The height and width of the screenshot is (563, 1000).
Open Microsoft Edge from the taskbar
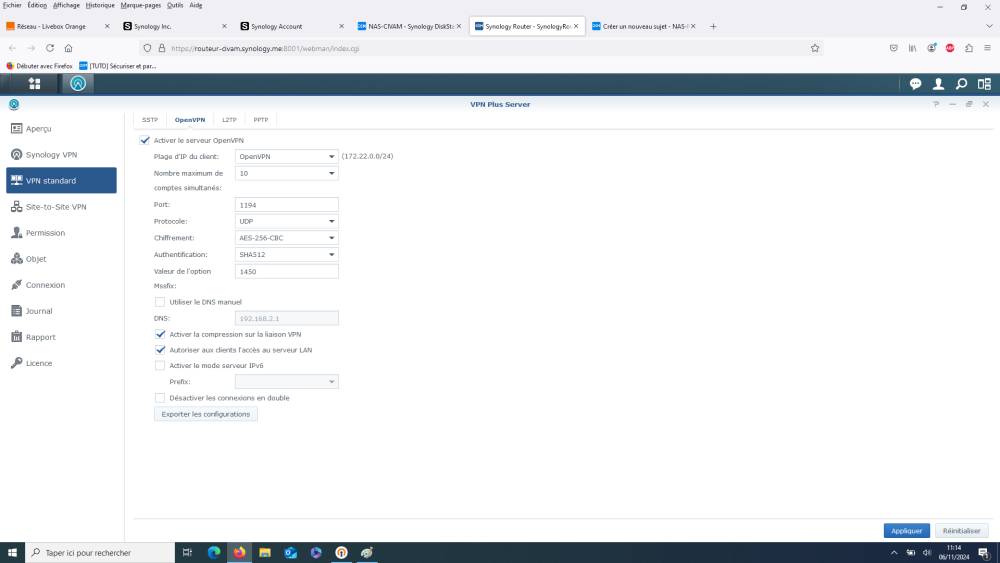click(213, 552)
